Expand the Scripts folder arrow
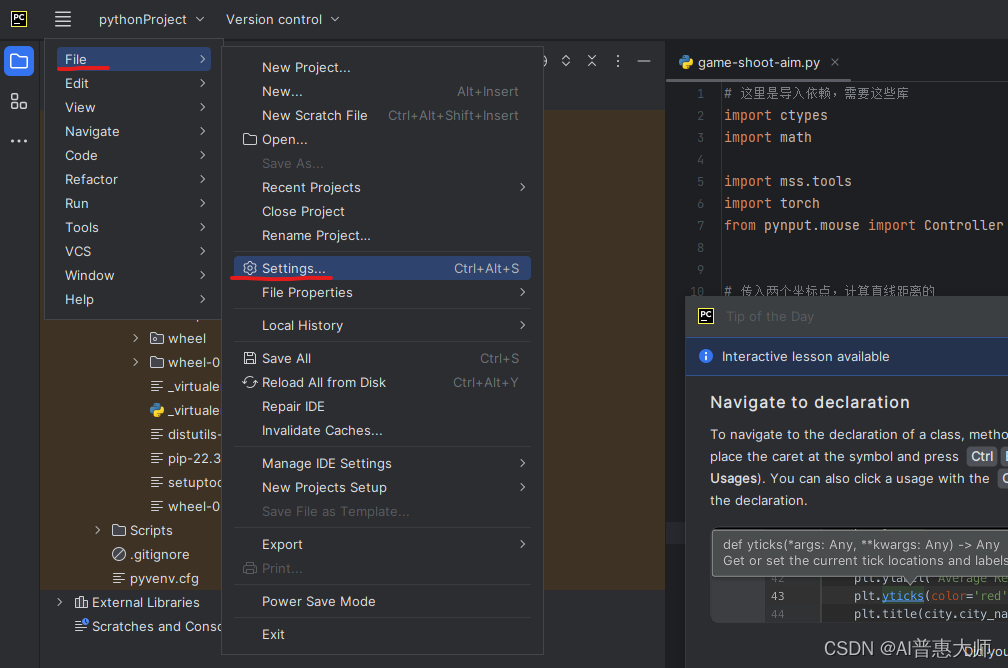The height and width of the screenshot is (668, 1008). pyautogui.click(x=97, y=530)
